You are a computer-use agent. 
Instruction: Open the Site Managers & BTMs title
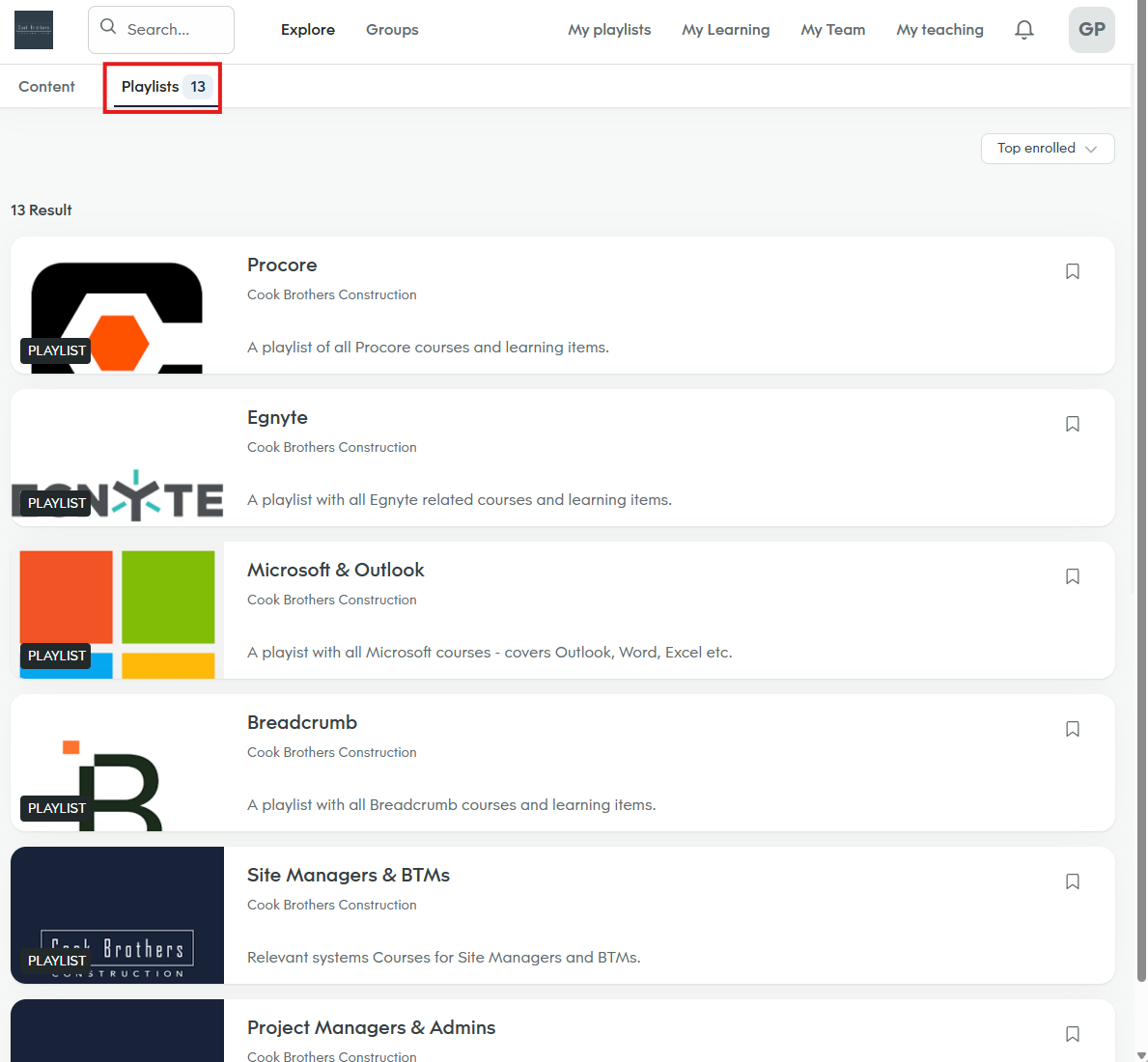coord(349,876)
